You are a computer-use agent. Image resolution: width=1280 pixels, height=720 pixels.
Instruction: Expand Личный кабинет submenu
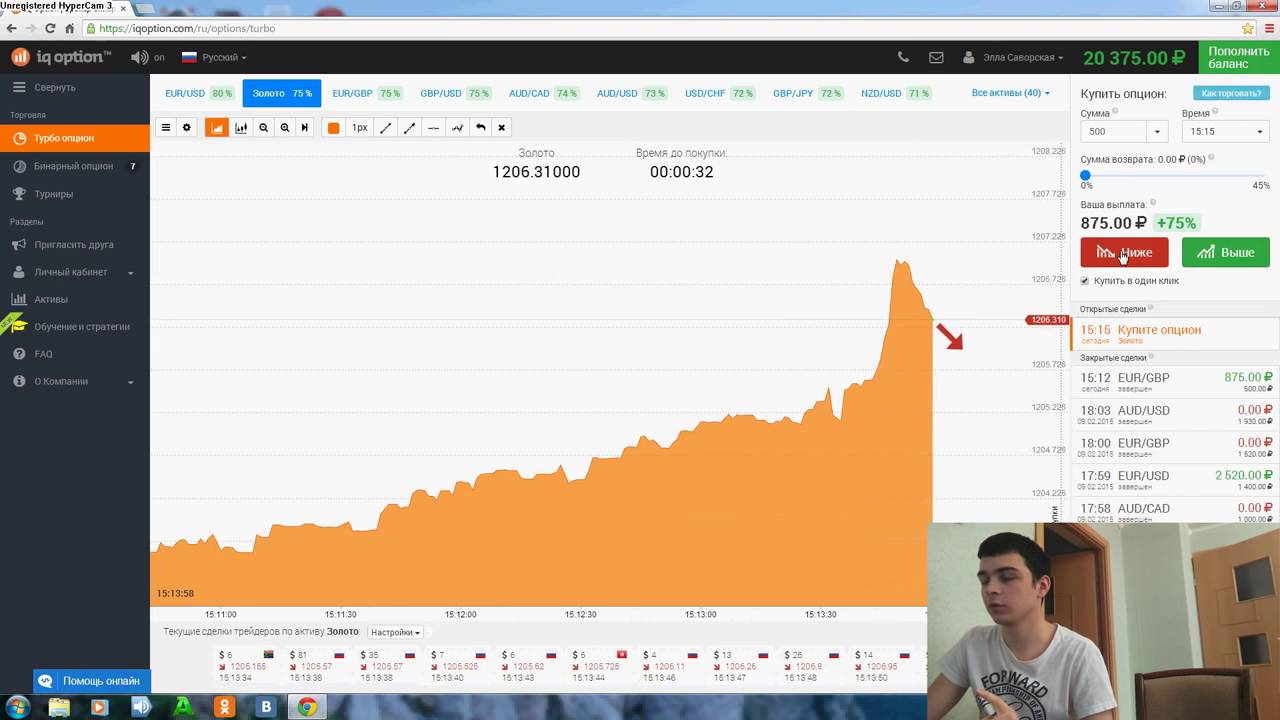point(75,272)
